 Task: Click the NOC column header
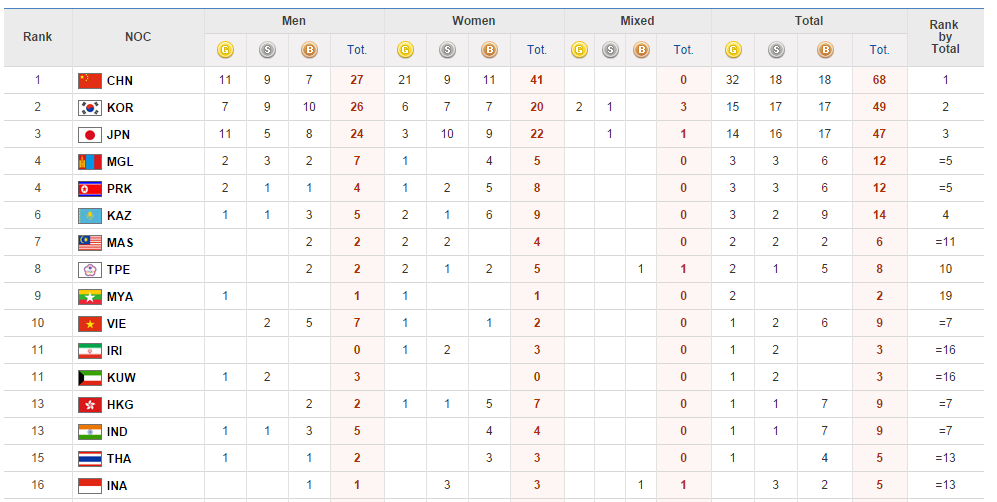pos(138,37)
